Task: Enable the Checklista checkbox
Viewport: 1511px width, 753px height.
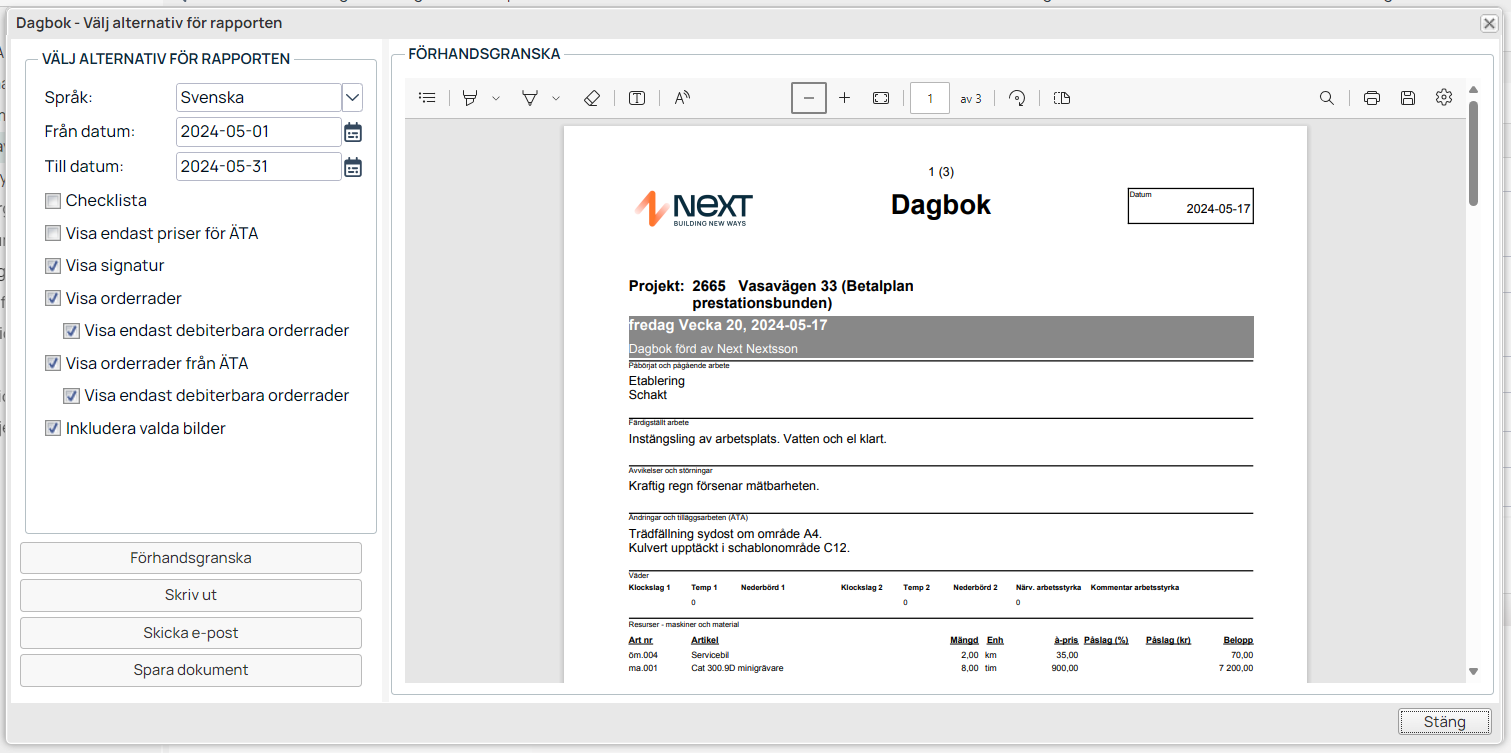Action: coord(53,201)
